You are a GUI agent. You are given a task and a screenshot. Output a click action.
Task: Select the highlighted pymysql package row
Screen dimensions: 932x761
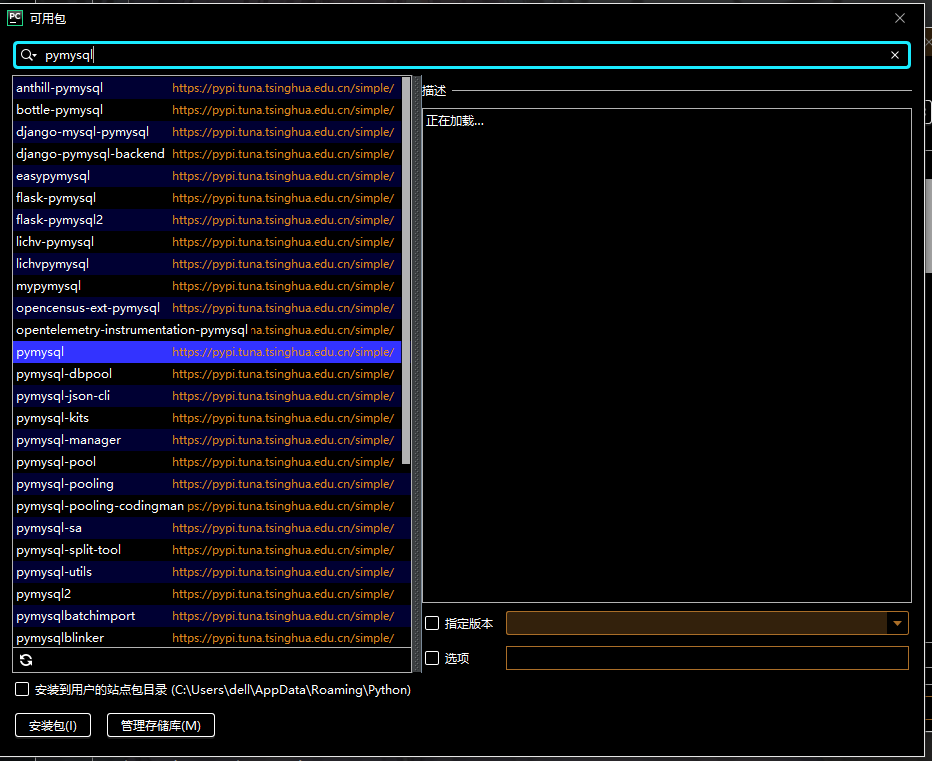207,352
